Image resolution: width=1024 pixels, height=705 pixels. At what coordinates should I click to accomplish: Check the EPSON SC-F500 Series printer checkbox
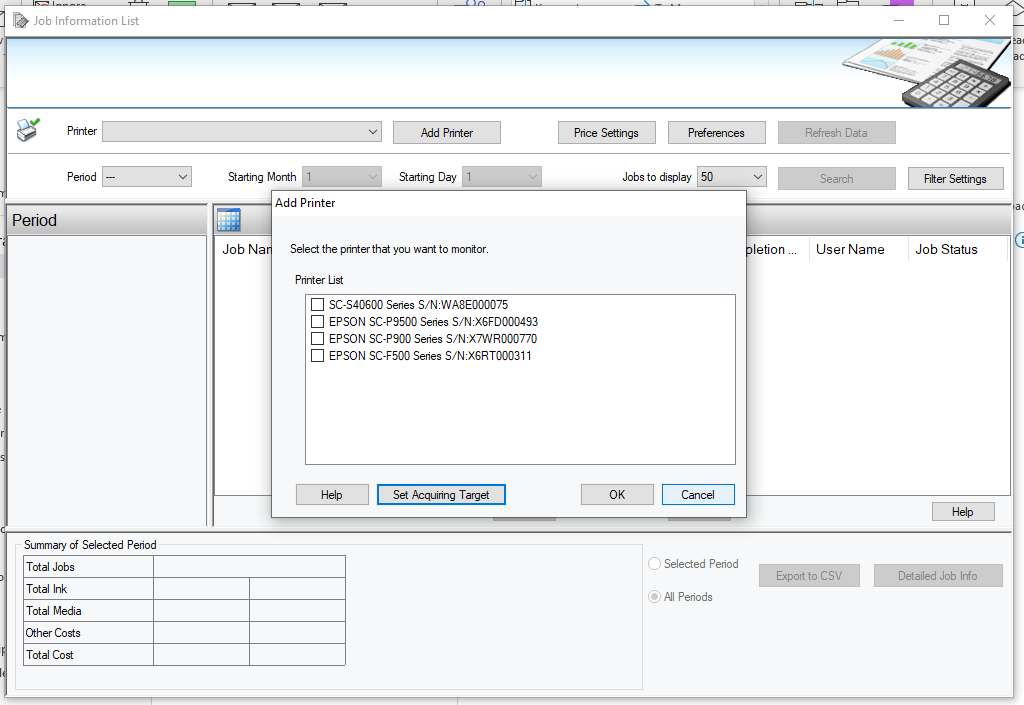click(317, 355)
